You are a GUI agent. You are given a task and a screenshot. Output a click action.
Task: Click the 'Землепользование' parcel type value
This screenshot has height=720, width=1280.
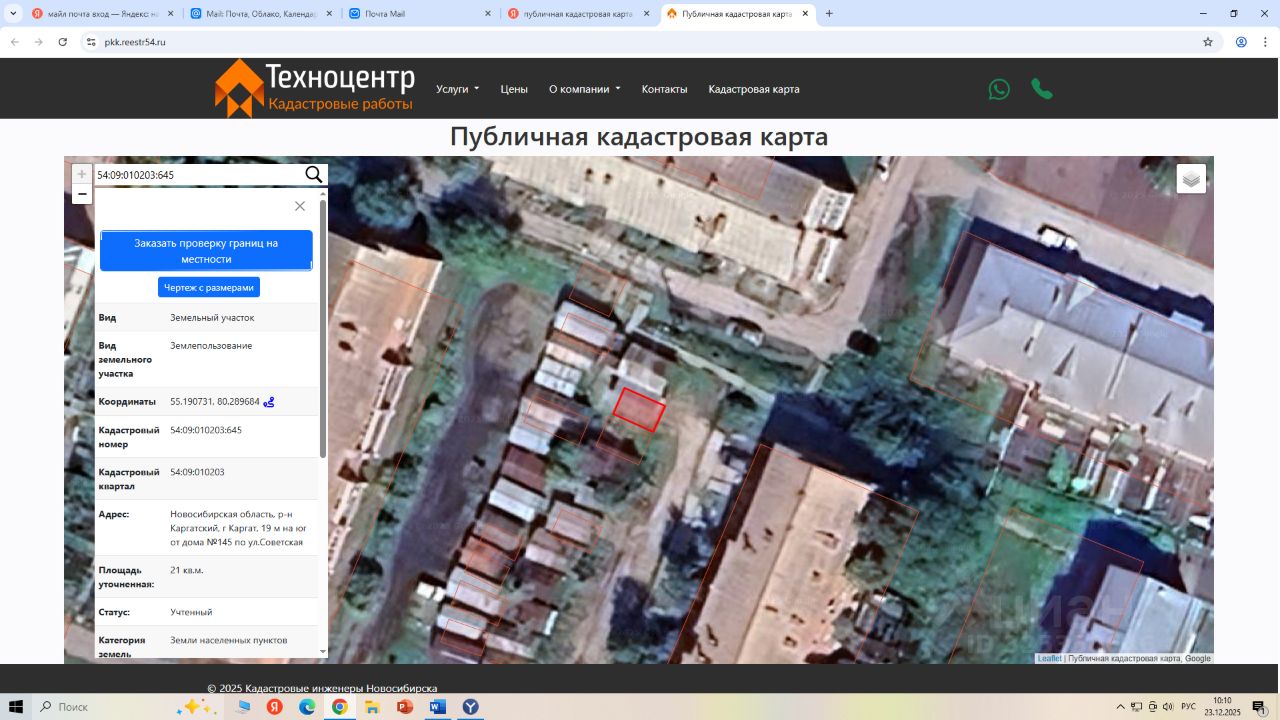point(211,346)
